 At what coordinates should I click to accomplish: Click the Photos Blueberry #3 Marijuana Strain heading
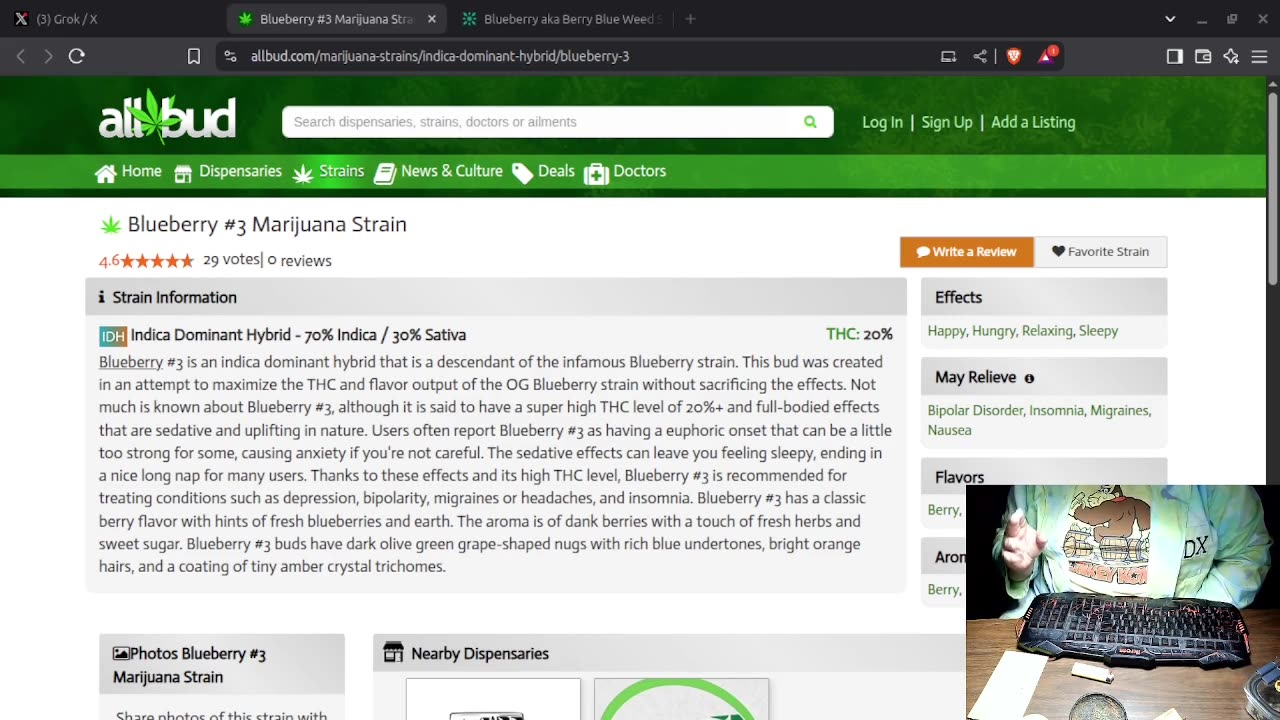(190, 665)
